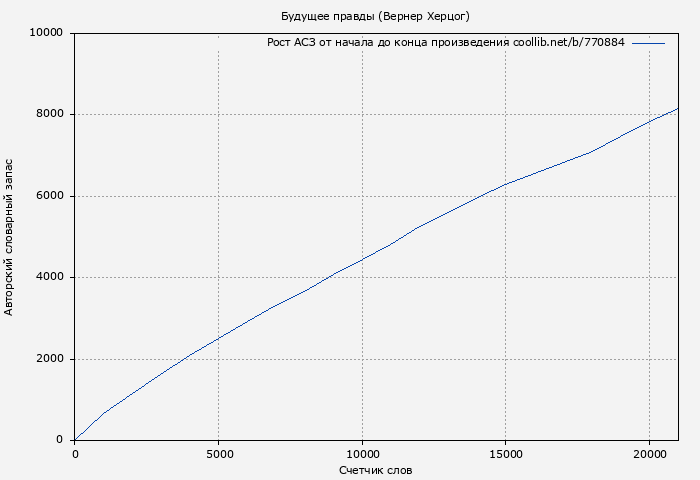The width and height of the screenshot is (700, 480).
Task: Click the x-axis label "Счетчик слов"
Action: [375, 470]
